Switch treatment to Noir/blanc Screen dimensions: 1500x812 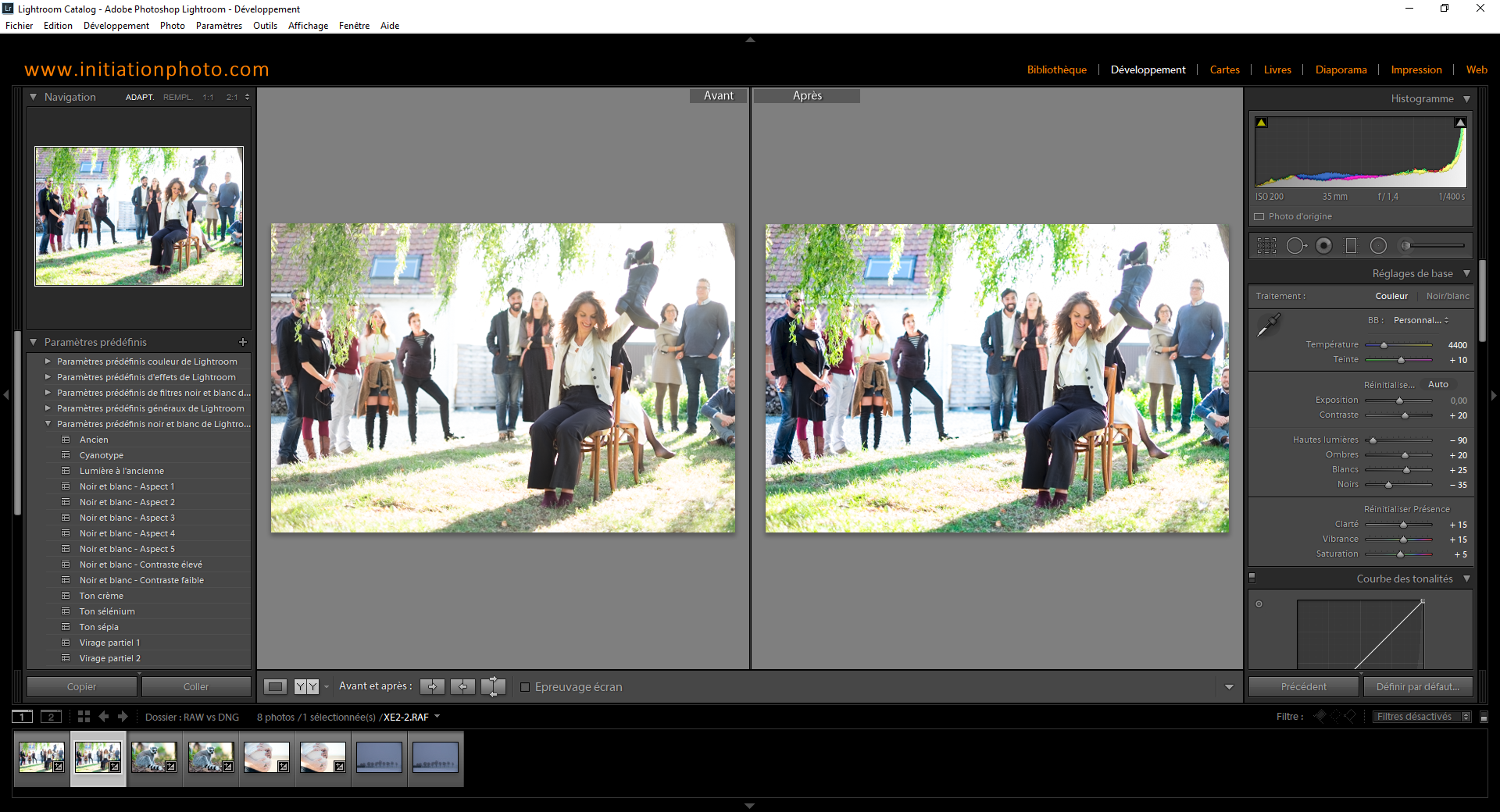pos(1447,296)
